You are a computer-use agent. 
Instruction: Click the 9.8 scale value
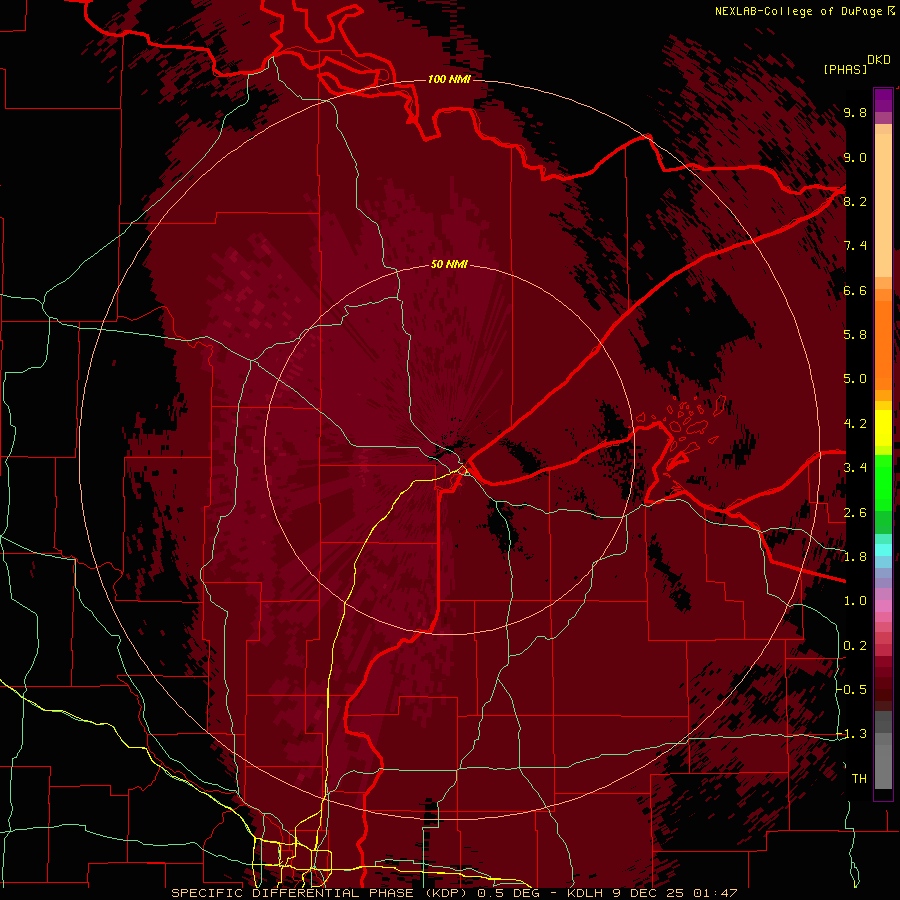[855, 112]
